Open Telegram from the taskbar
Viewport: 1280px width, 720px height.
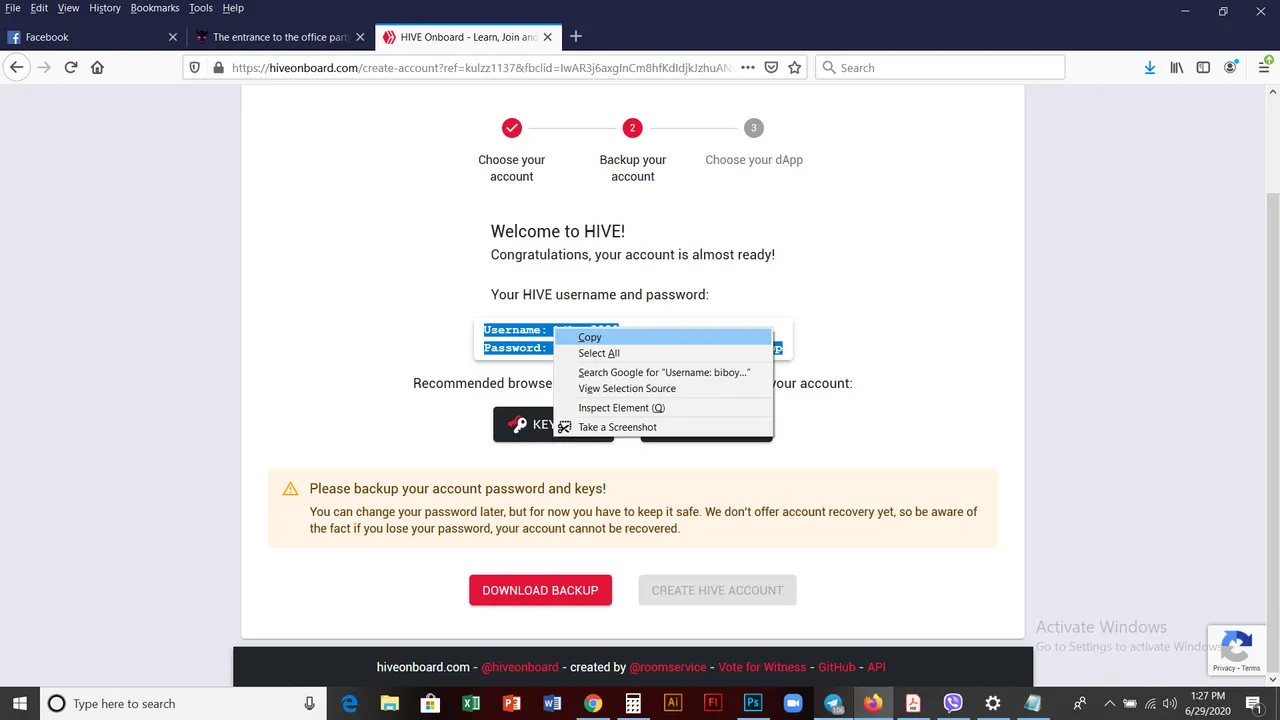833,703
